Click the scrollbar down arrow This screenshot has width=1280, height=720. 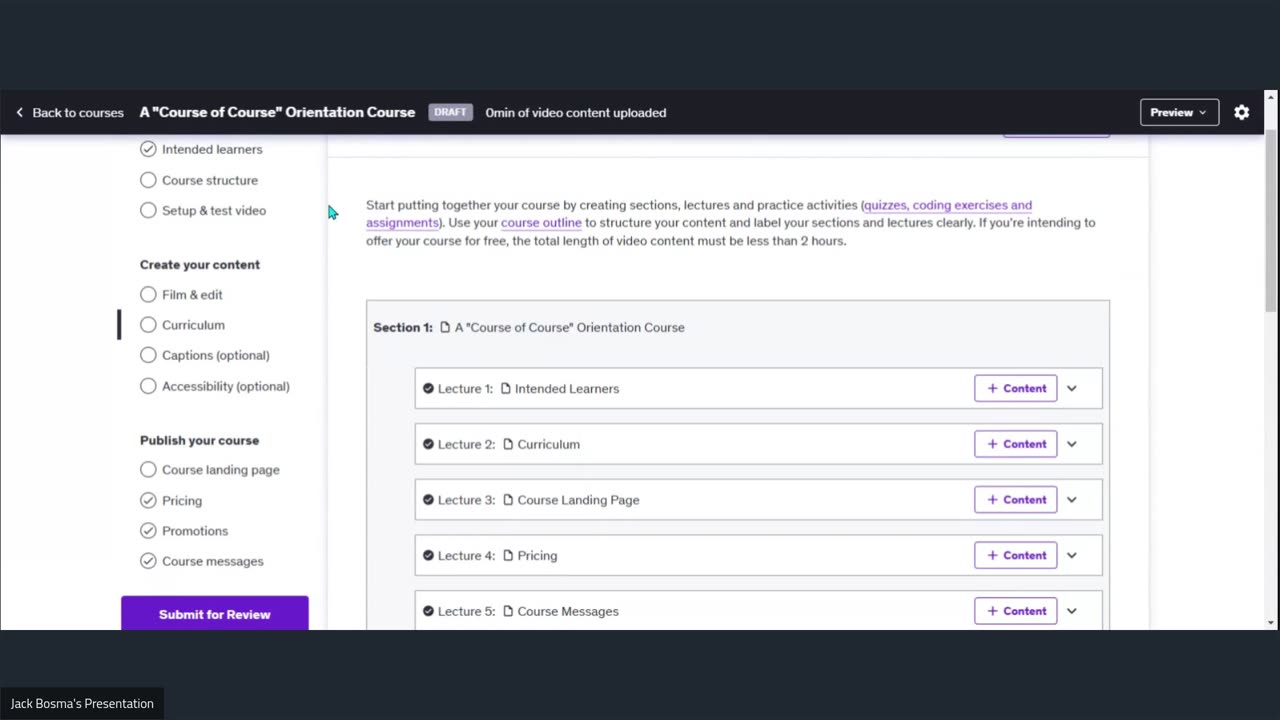pyautogui.click(x=1271, y=623)
